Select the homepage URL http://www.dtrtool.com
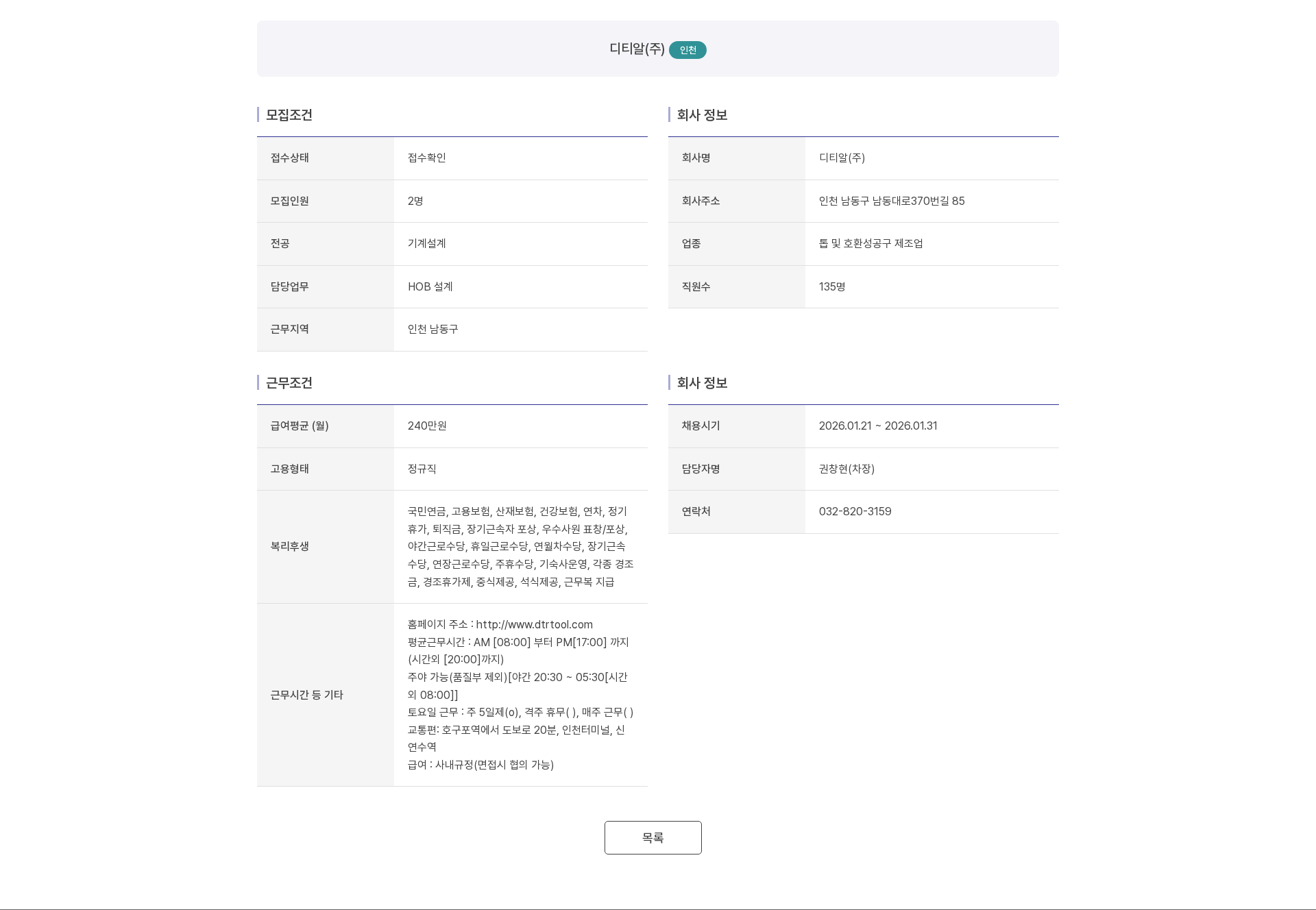The height and width of the screenshot is (910, 1316). (535, 624)
